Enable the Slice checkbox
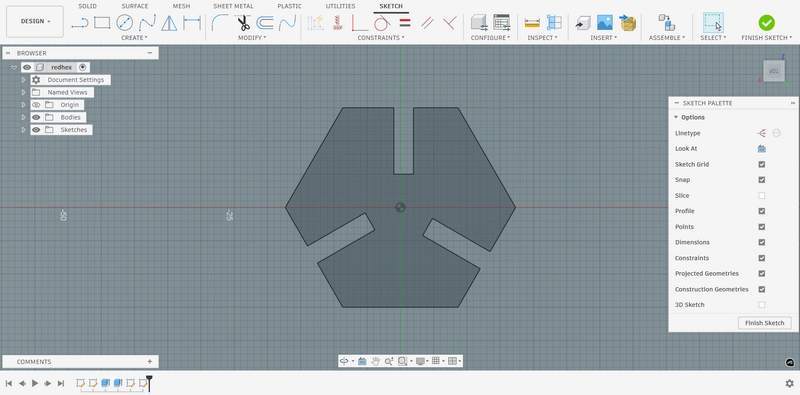 762,195
